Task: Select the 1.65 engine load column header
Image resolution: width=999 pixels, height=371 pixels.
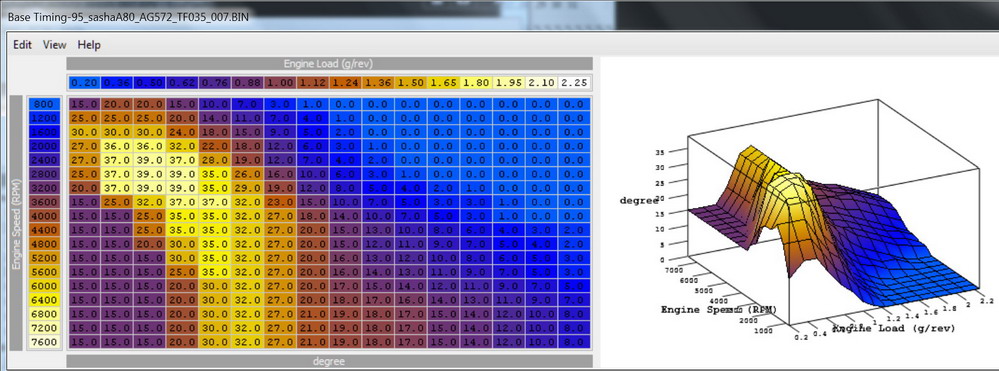Action: pyautogui.click(x=443, y=83)
